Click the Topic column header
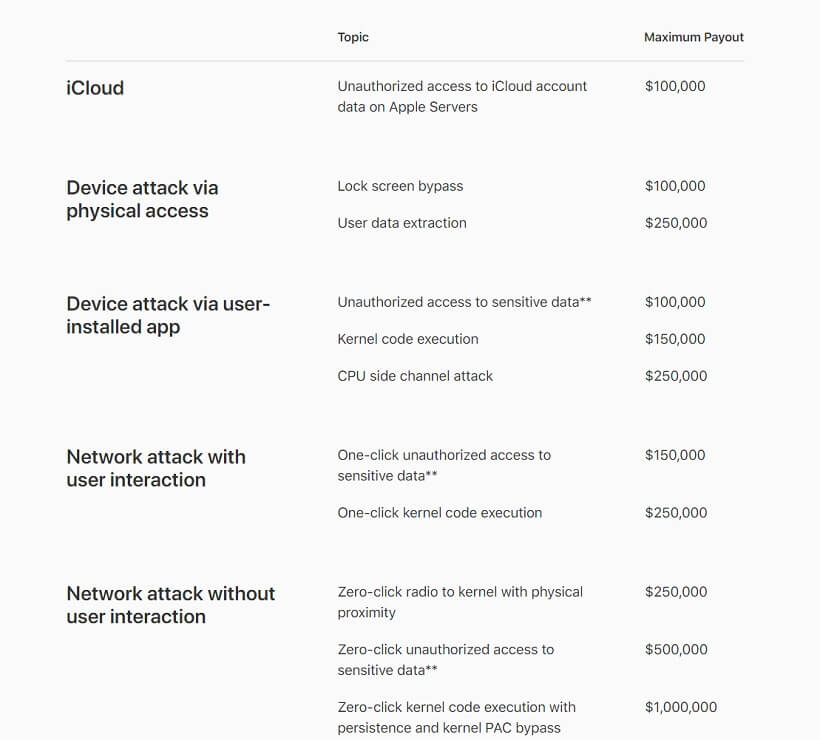The image size is (820, 740). coord(353,37)
